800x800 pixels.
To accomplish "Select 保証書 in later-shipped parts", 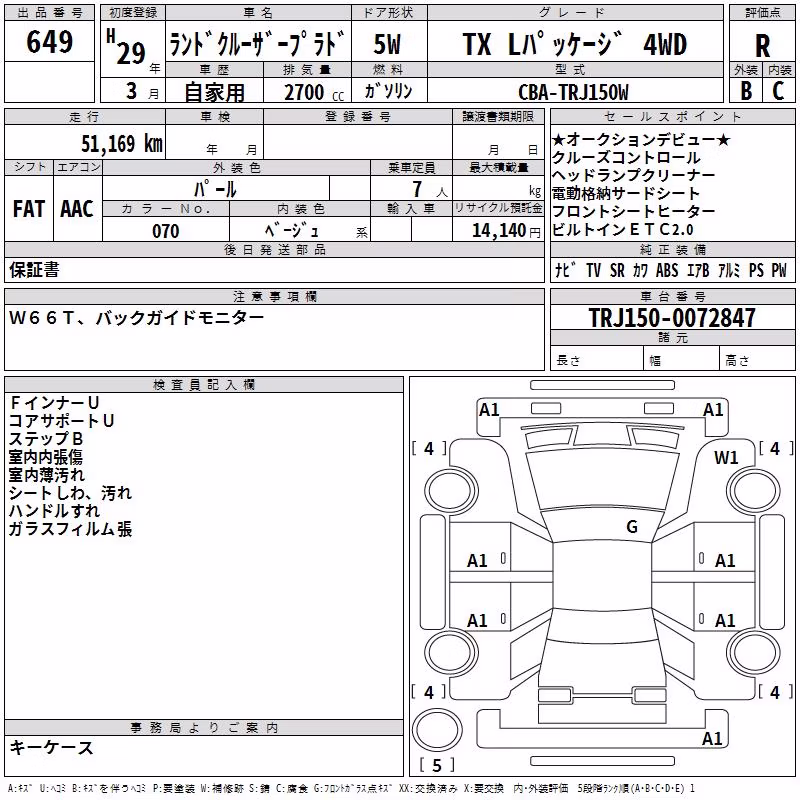I will (34, 270).
